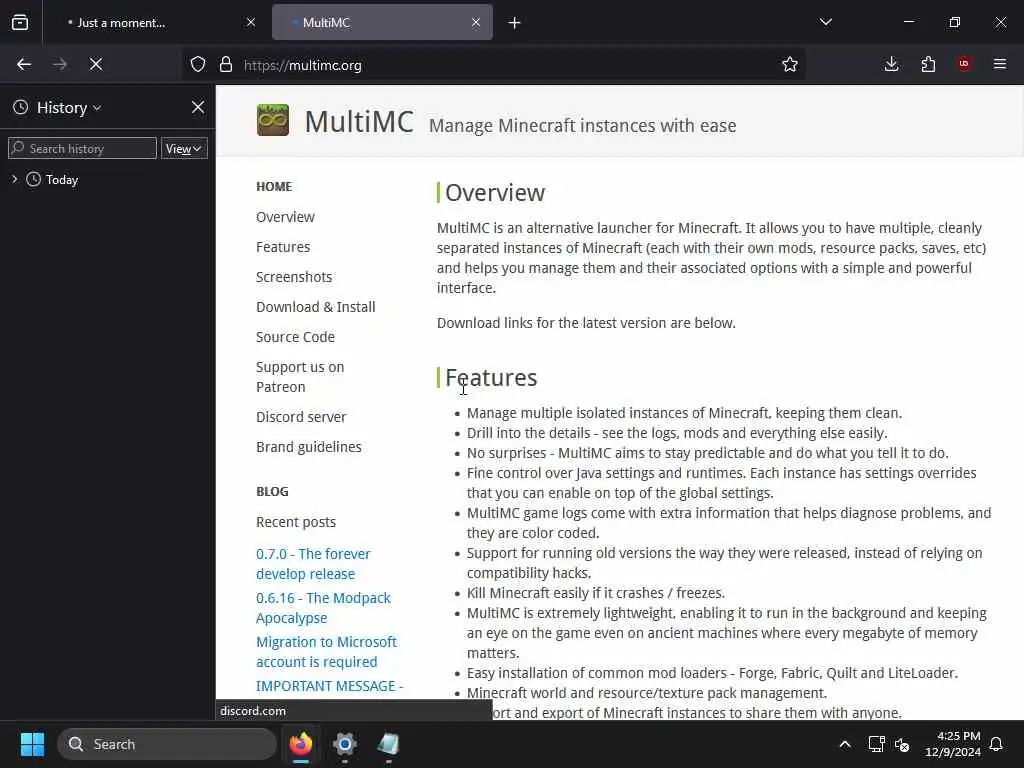Open '0.6.16 - The Modpack Apocalypse' post
The image size is (1024, 768).
tap(323, 607)
